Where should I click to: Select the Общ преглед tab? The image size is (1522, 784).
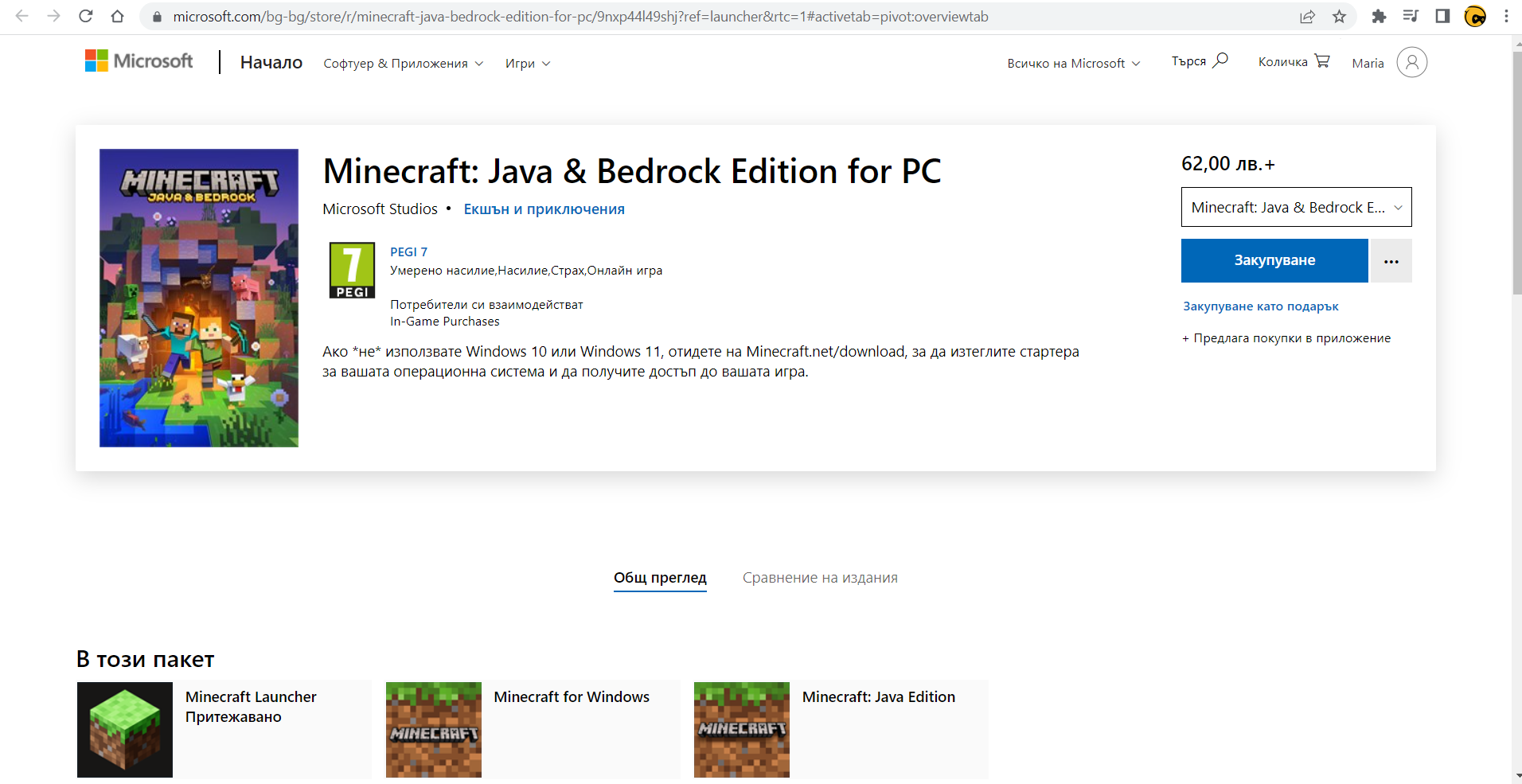(660, 578)
